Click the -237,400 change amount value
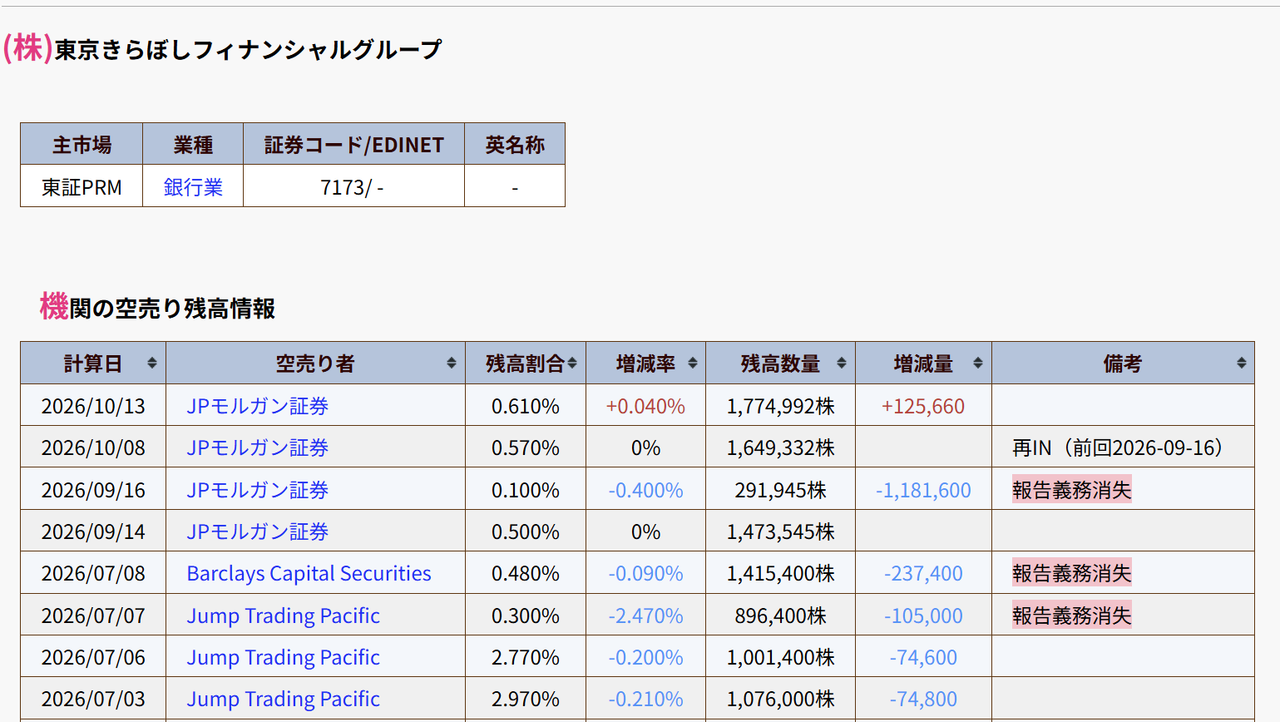This screenshot has width=1280, height=722. (923, 574)
